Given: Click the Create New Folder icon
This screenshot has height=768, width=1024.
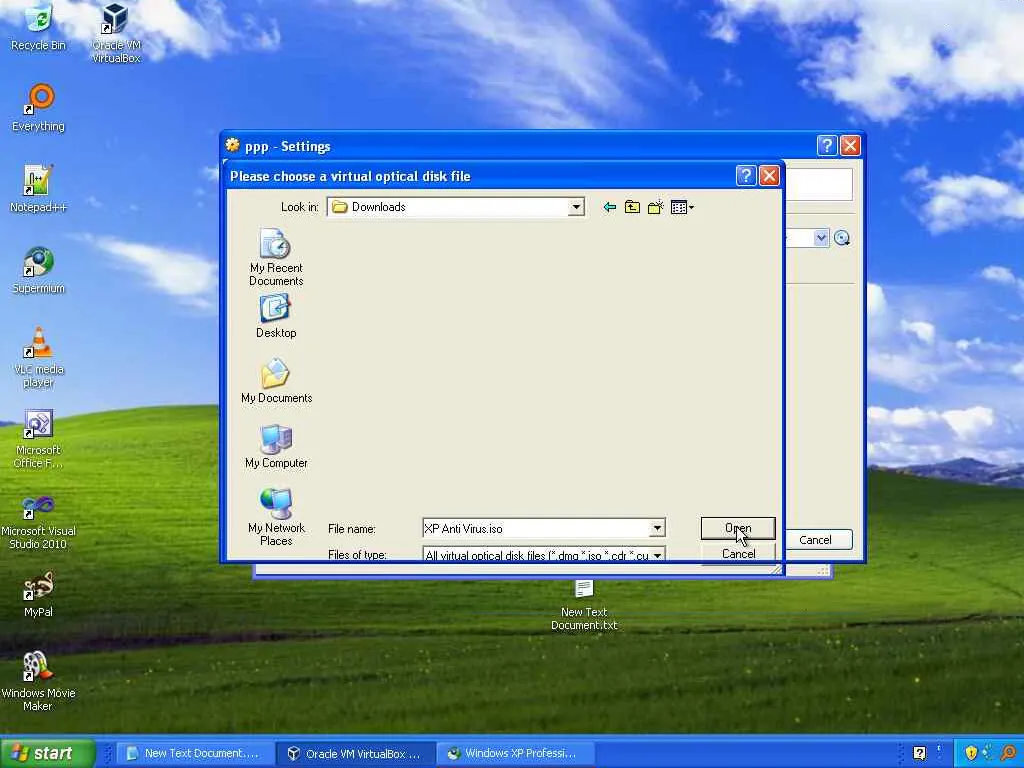Looking at the screenshot, I should [x=655, y=207].
